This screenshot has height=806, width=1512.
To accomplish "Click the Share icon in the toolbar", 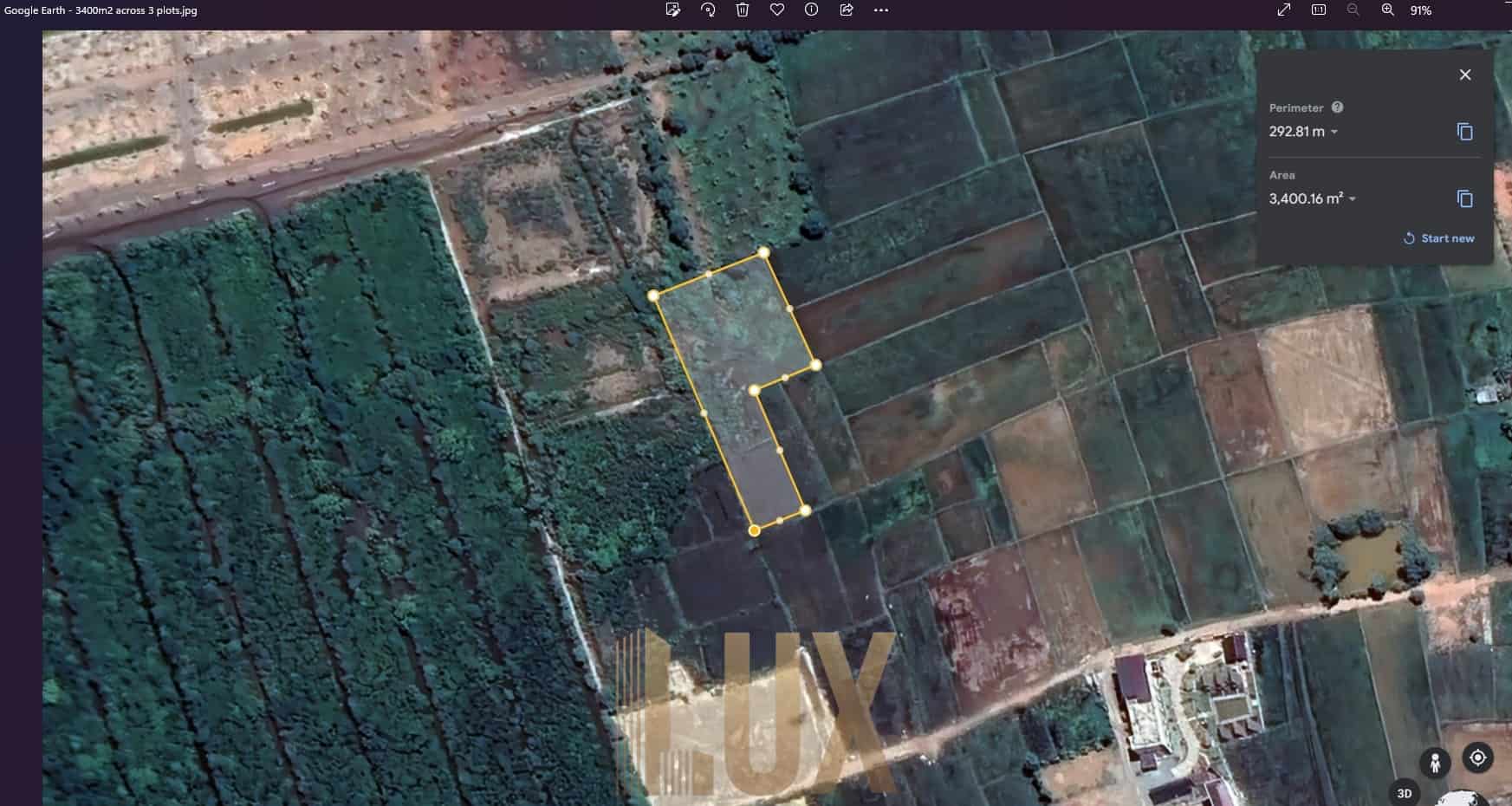I will pos(847,10).
